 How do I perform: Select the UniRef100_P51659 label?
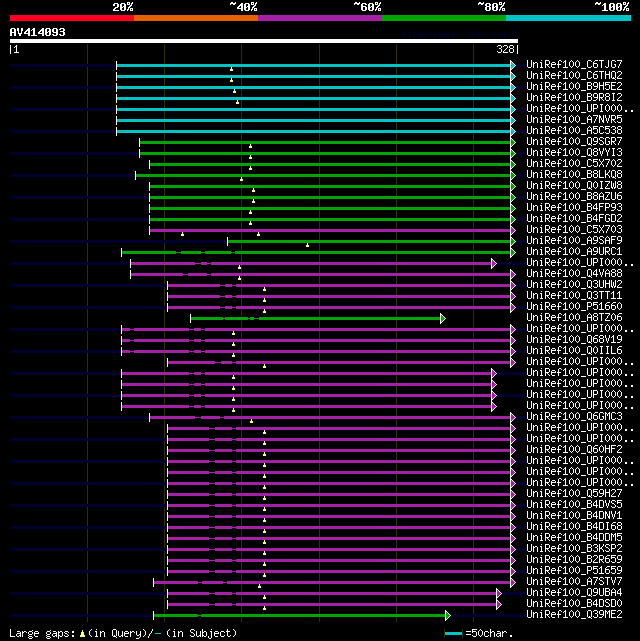point(574,571)
